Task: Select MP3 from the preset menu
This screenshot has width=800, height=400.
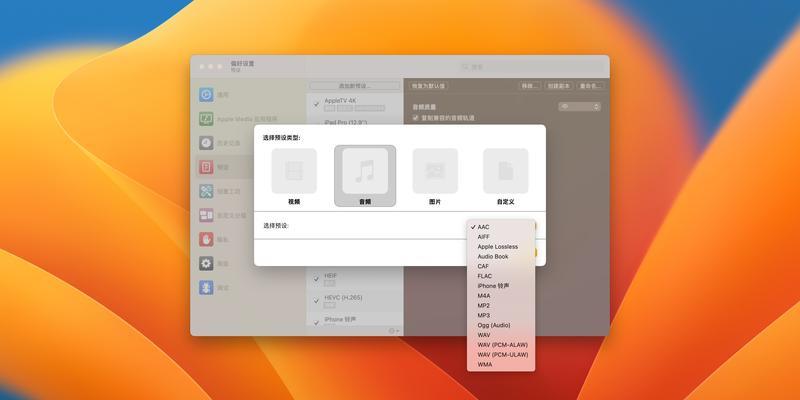Action: tap(501, 315)
